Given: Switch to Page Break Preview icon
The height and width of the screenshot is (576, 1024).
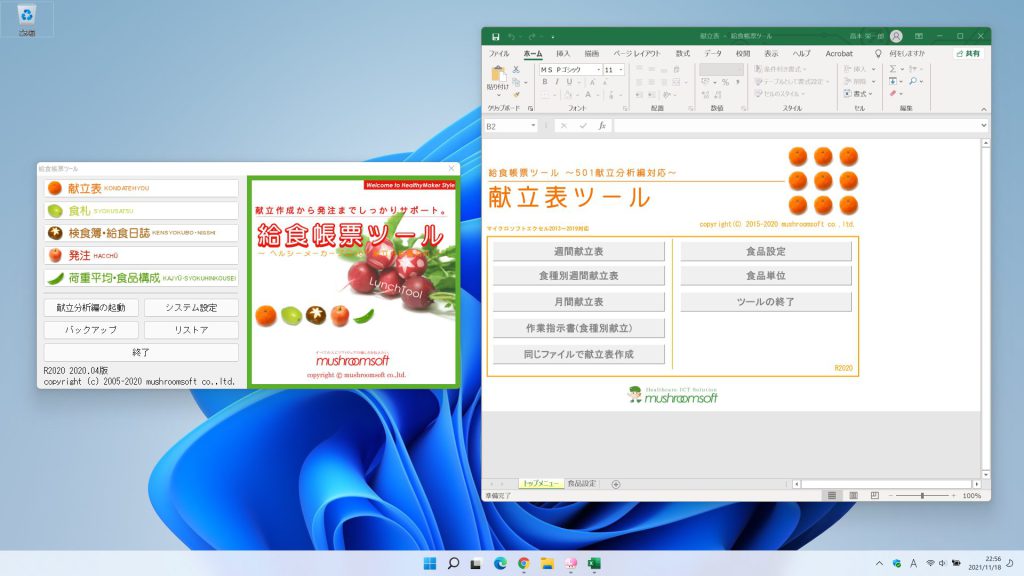Looking at the screenshot, I should 874,496.
